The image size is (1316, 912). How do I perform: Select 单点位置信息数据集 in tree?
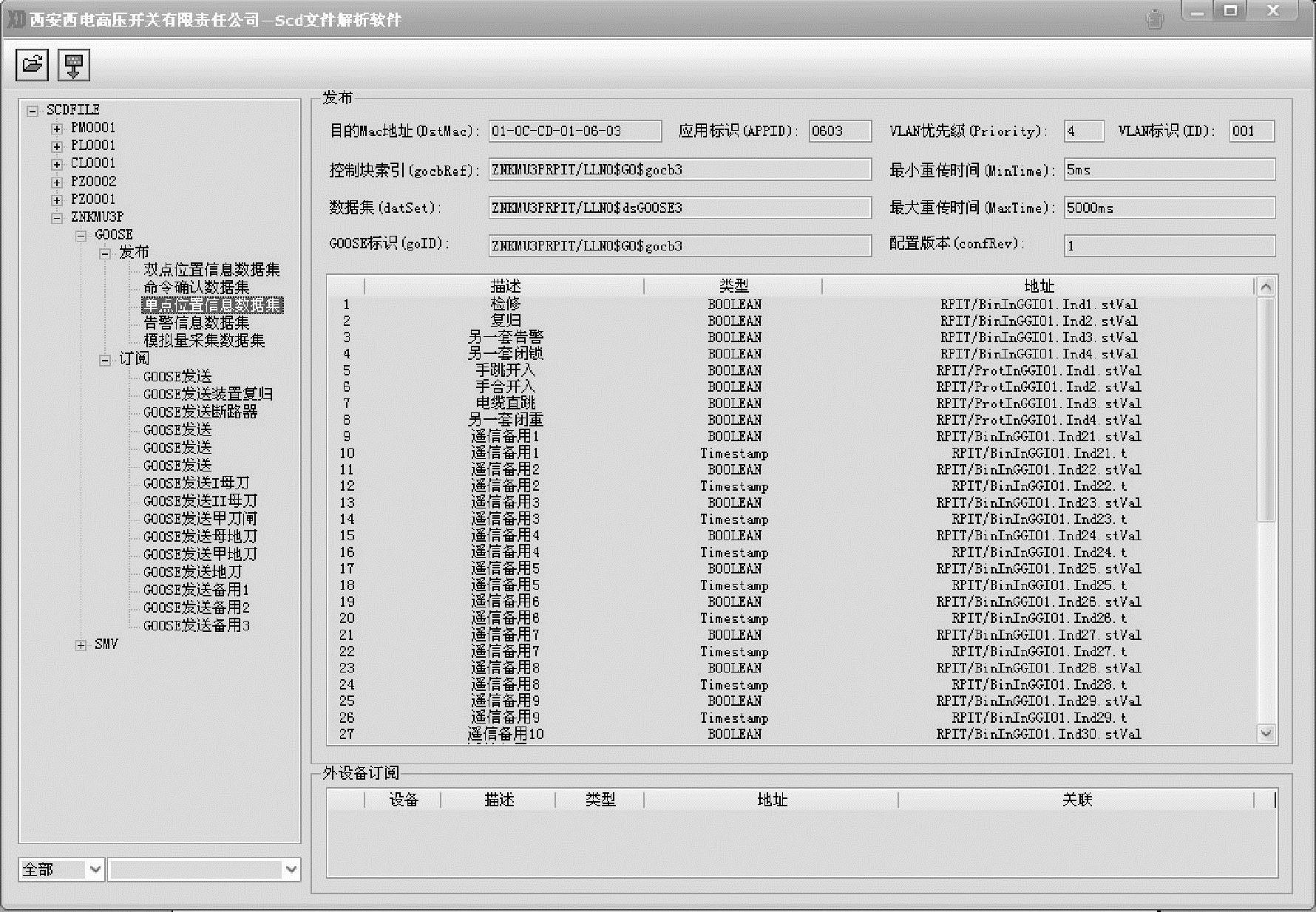pos(212,305)
